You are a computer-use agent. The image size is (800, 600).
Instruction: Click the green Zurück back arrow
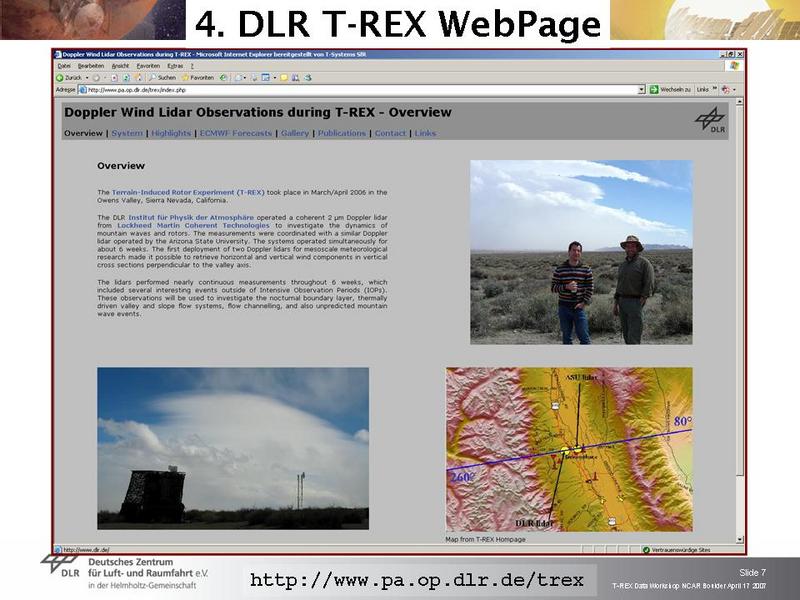[60, 78]
